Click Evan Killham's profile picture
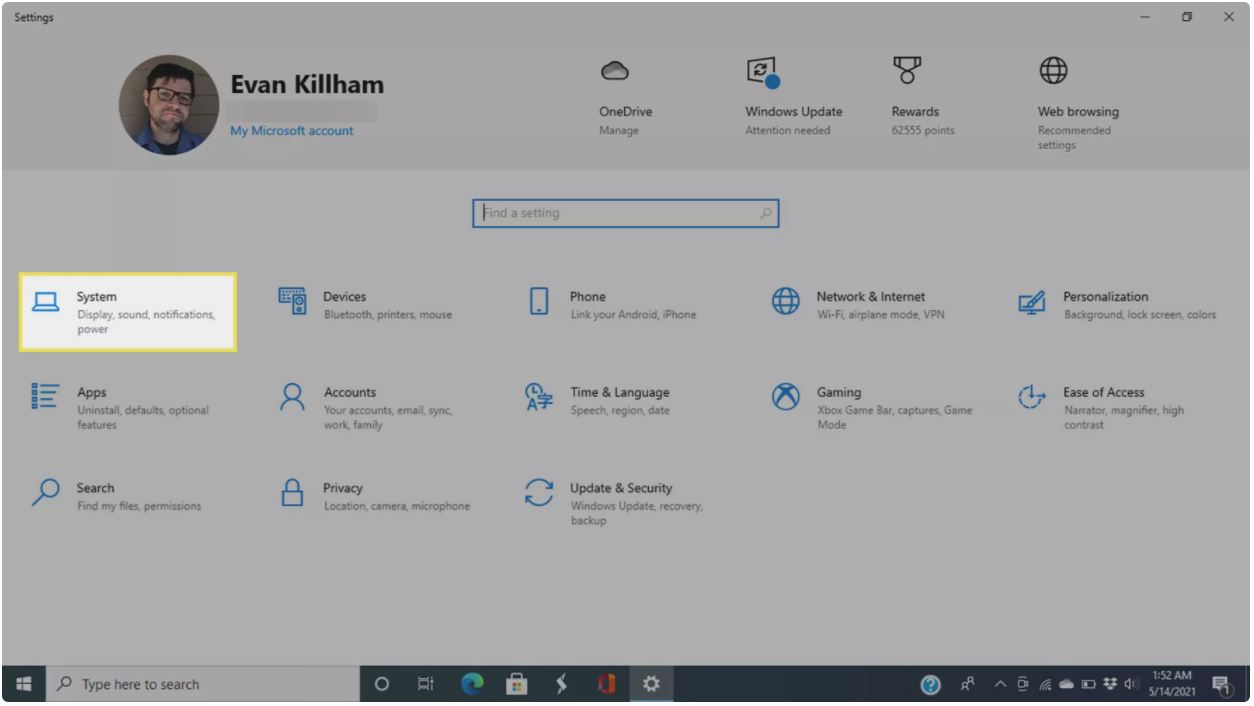Screen dimensions: 1254x706 click(x=169, y=105)
